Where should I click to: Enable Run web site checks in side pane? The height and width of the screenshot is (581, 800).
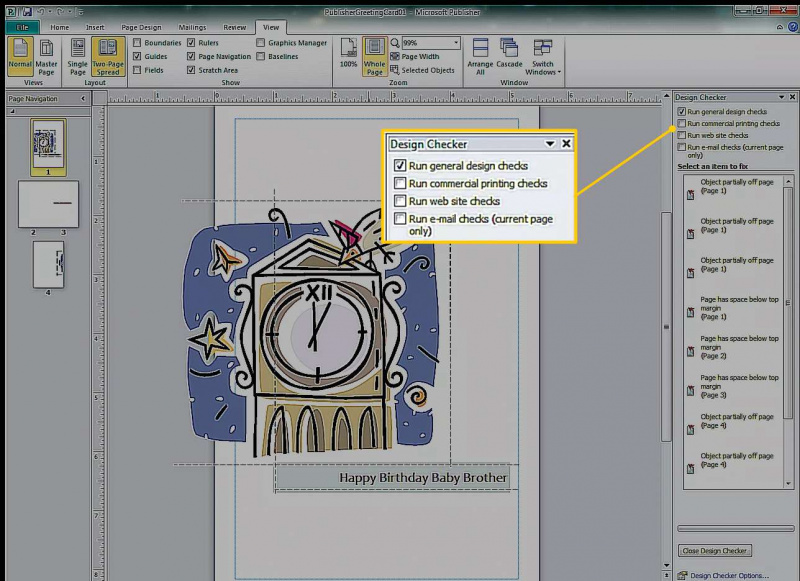[681, 135]
